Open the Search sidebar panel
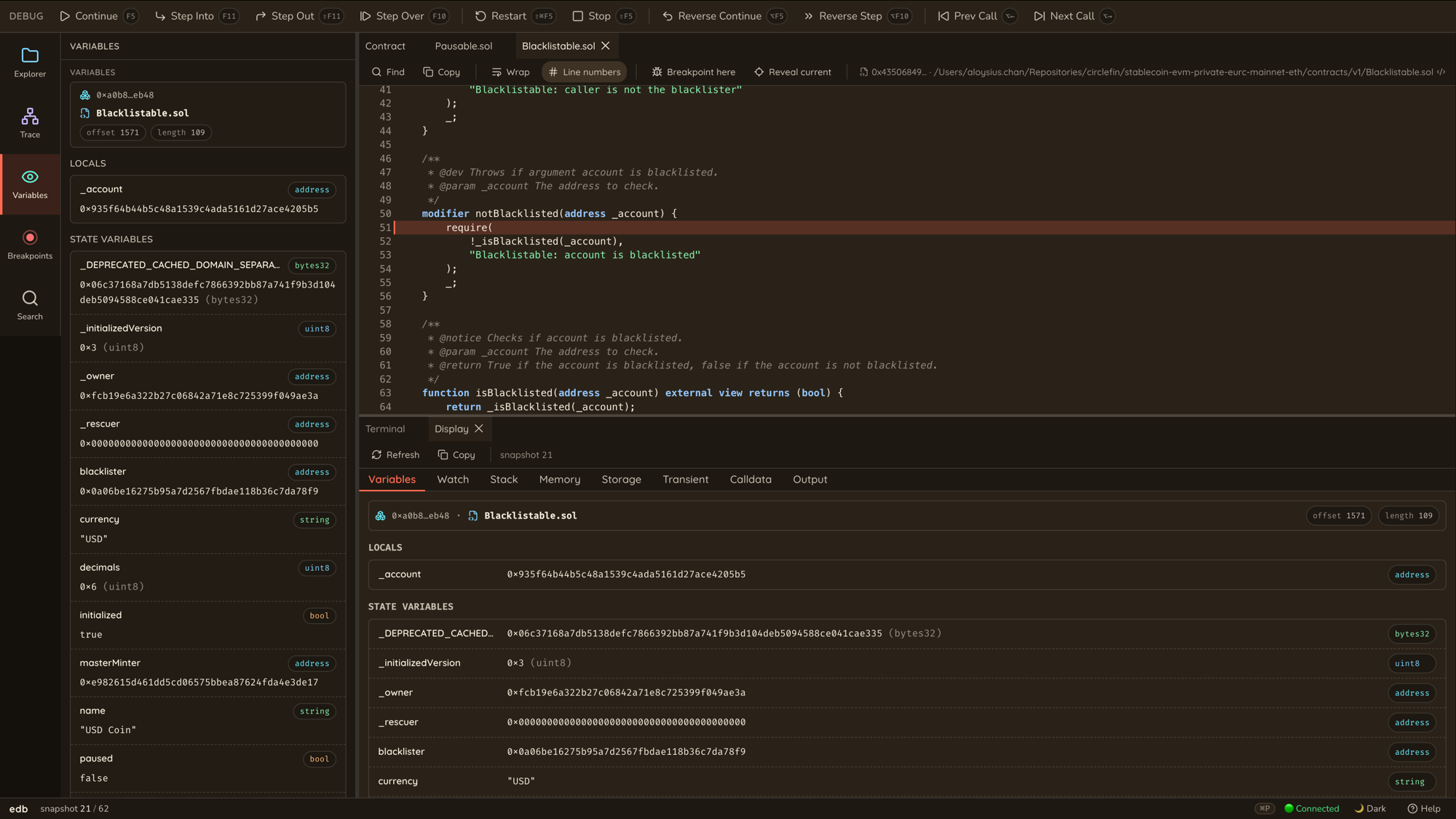This screenshot has width=1456, height=819. [30, 305]
